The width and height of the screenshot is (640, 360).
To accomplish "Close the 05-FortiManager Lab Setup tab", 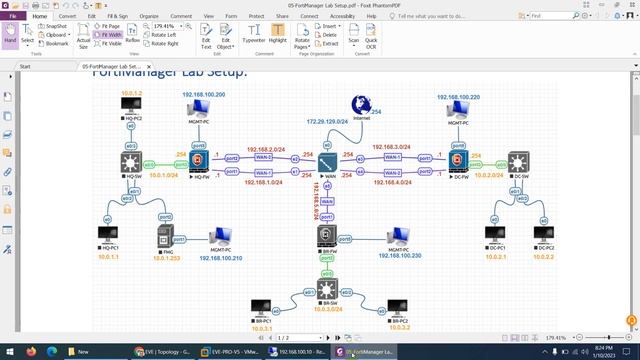I will point(149,66).
